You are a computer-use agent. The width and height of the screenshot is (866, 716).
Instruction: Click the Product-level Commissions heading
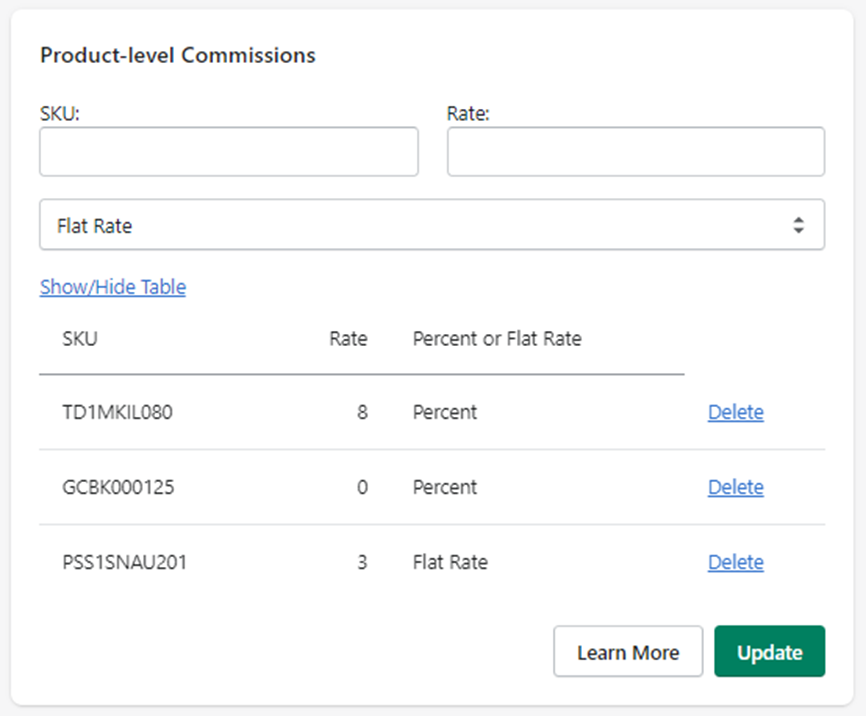coord(178,55)
